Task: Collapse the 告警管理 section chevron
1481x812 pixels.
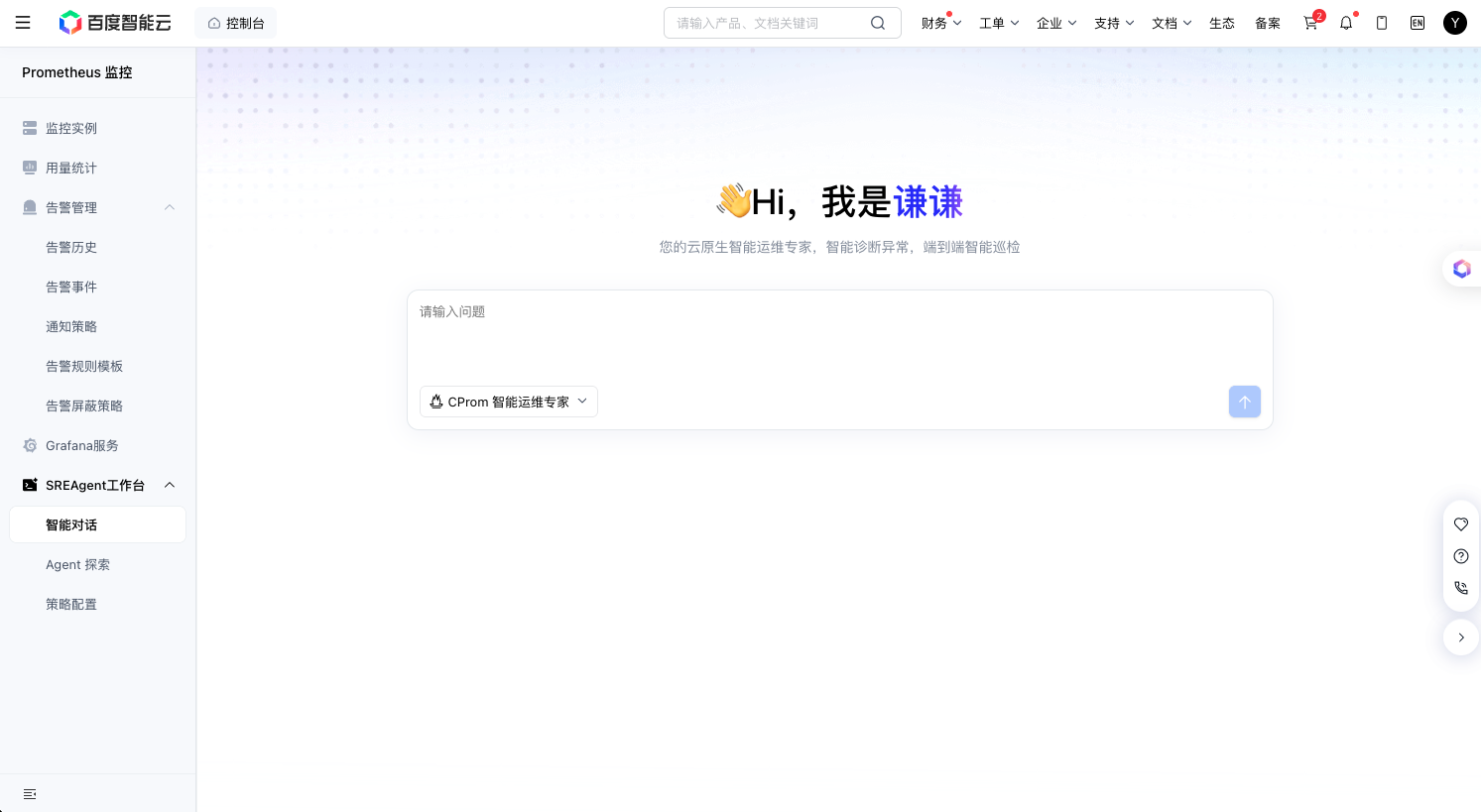Action: pos(170,207)
